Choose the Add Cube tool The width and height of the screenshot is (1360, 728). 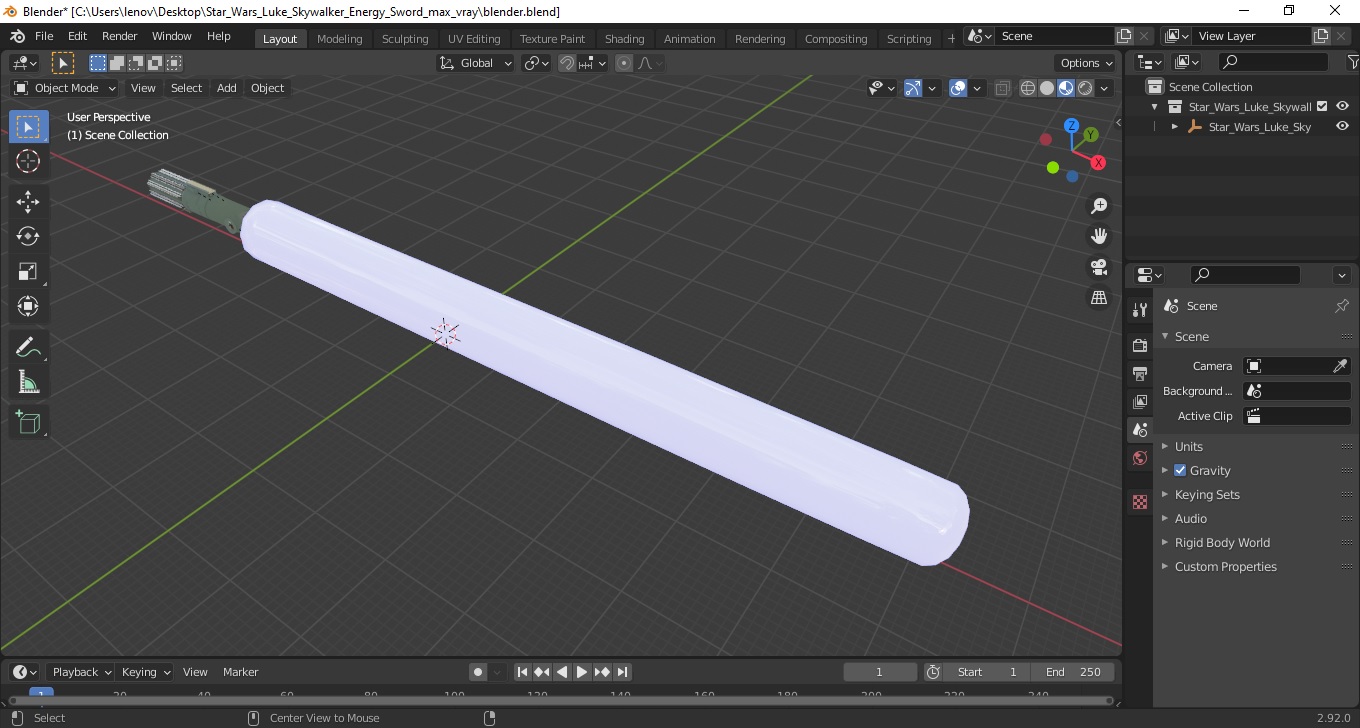point(28,422)
